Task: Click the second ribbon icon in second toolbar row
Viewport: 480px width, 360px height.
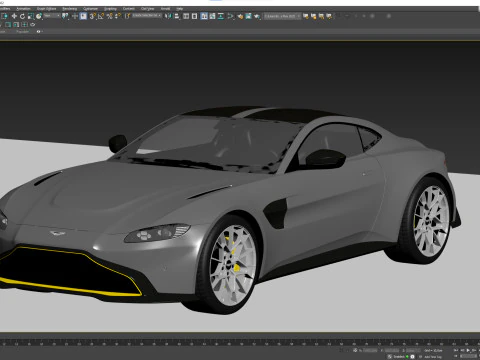Action: [16, 25]
